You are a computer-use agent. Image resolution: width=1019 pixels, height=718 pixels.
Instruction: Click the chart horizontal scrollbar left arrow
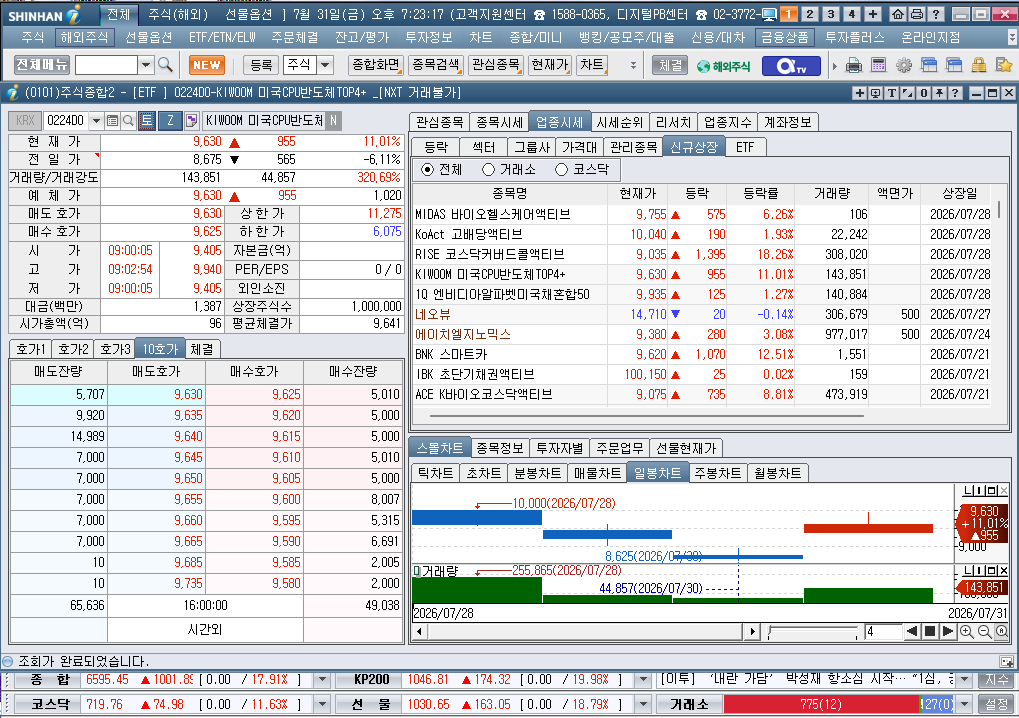419,631
